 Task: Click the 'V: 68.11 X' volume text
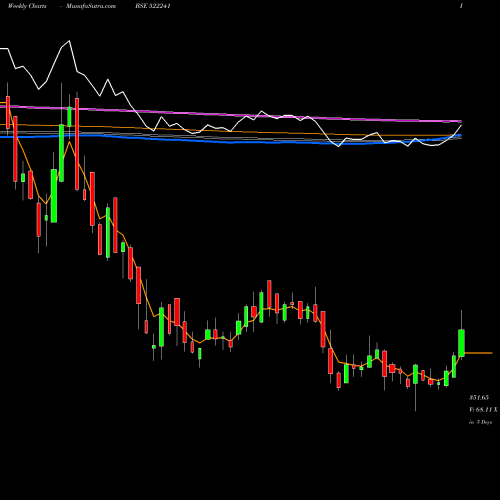(483, 409)
